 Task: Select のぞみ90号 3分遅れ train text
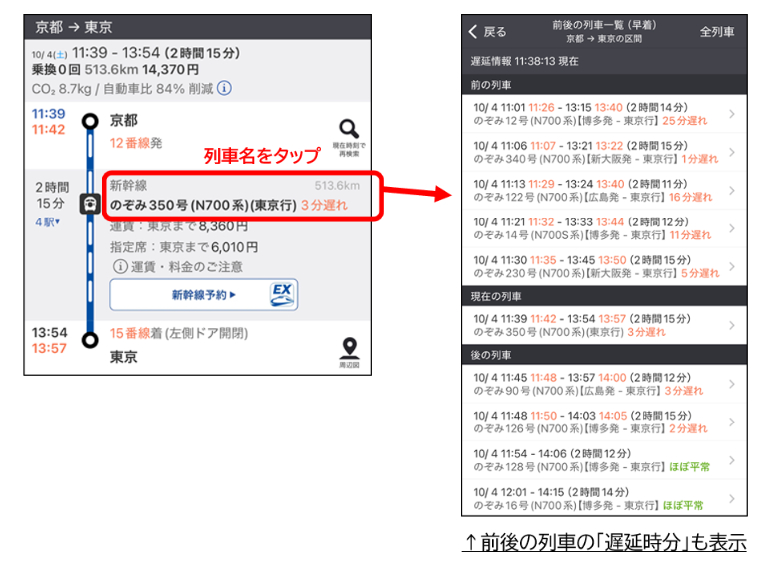(x=588, y=391)
